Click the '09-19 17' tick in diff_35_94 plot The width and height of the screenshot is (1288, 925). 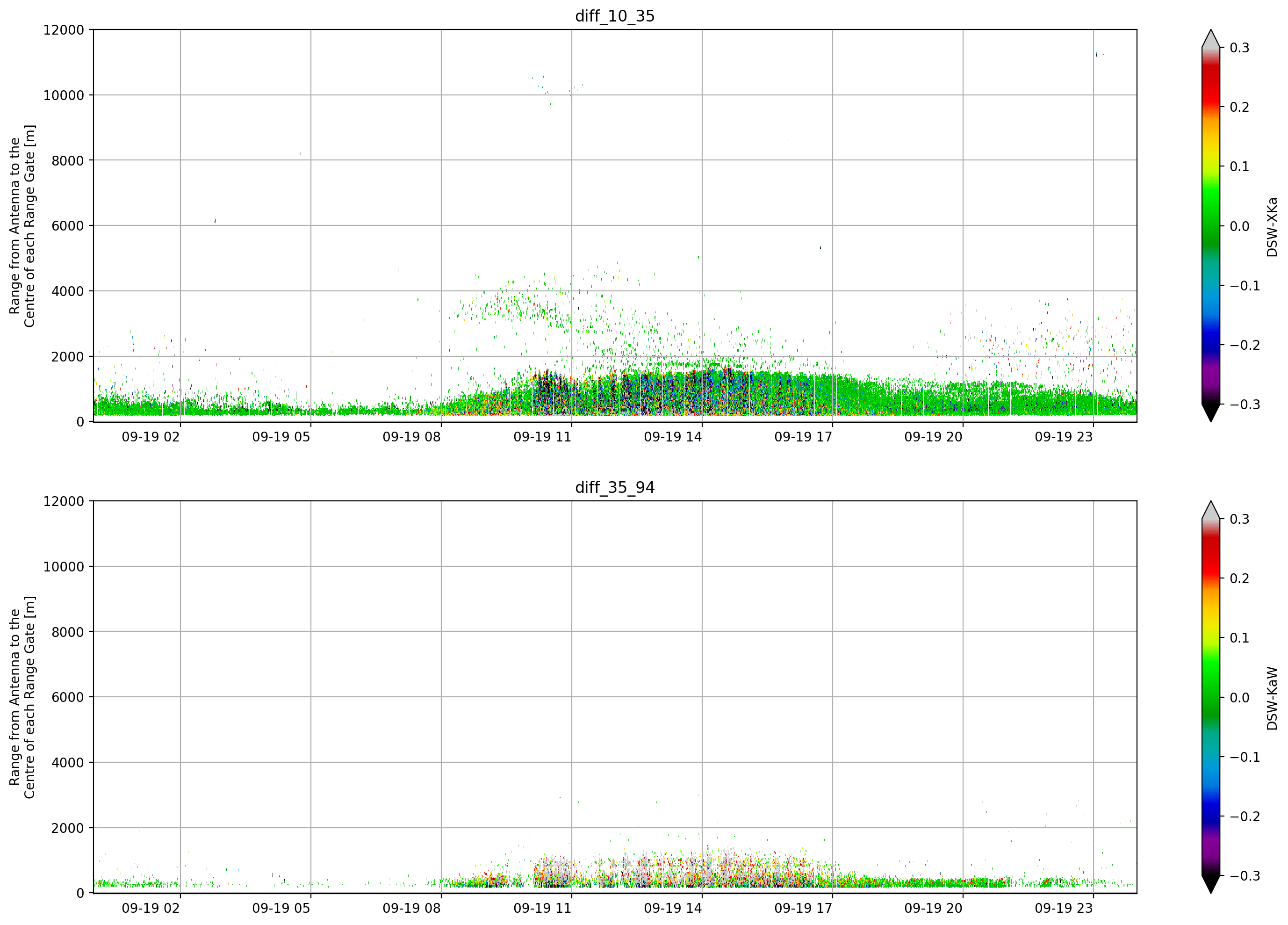pyautogui.click(x=803, y=908)
